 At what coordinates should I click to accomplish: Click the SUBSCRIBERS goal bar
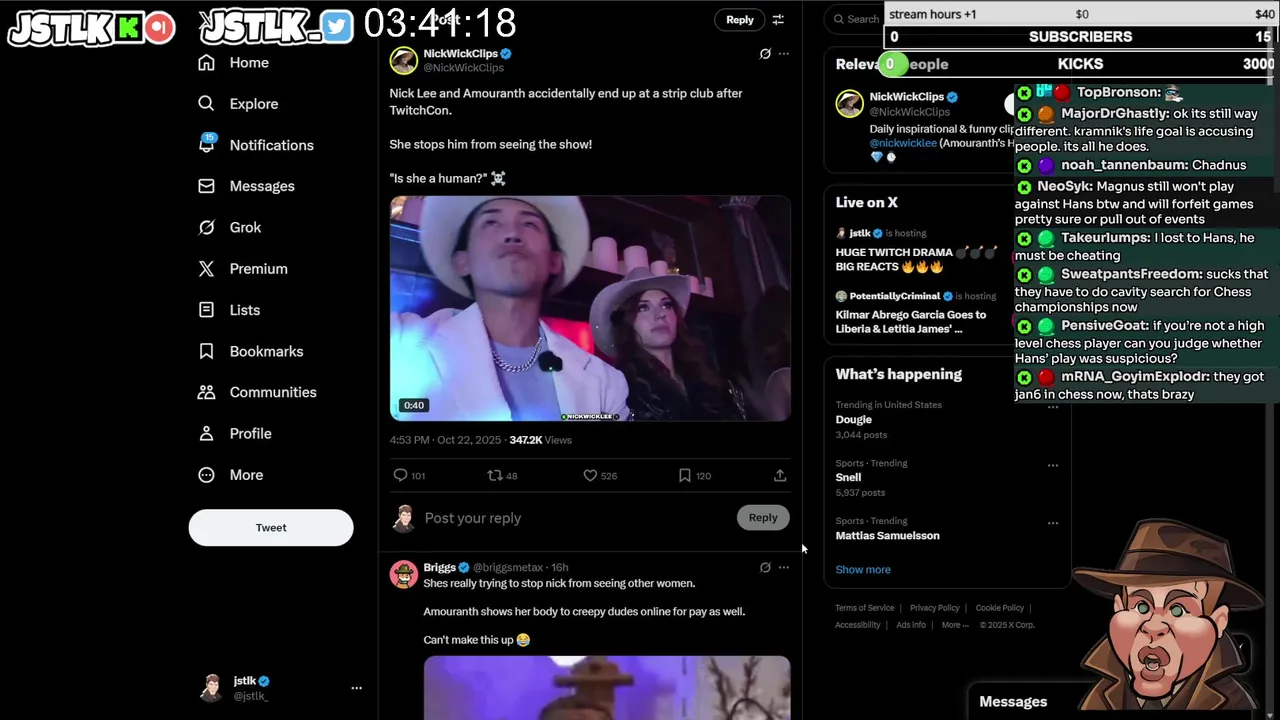pyautogui.click(x=1080, y=37)
